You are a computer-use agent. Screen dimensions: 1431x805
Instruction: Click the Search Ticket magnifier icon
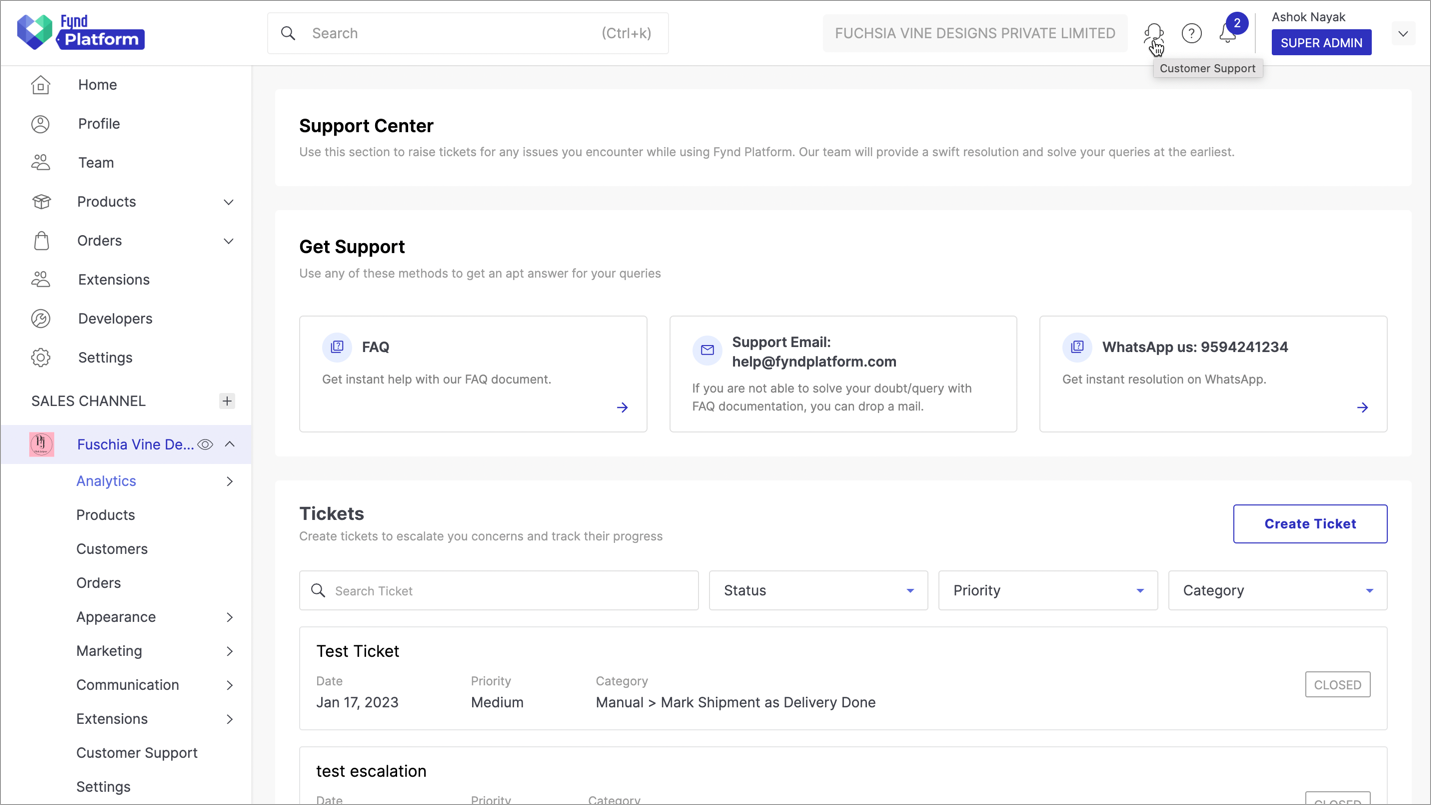(318, 591)
